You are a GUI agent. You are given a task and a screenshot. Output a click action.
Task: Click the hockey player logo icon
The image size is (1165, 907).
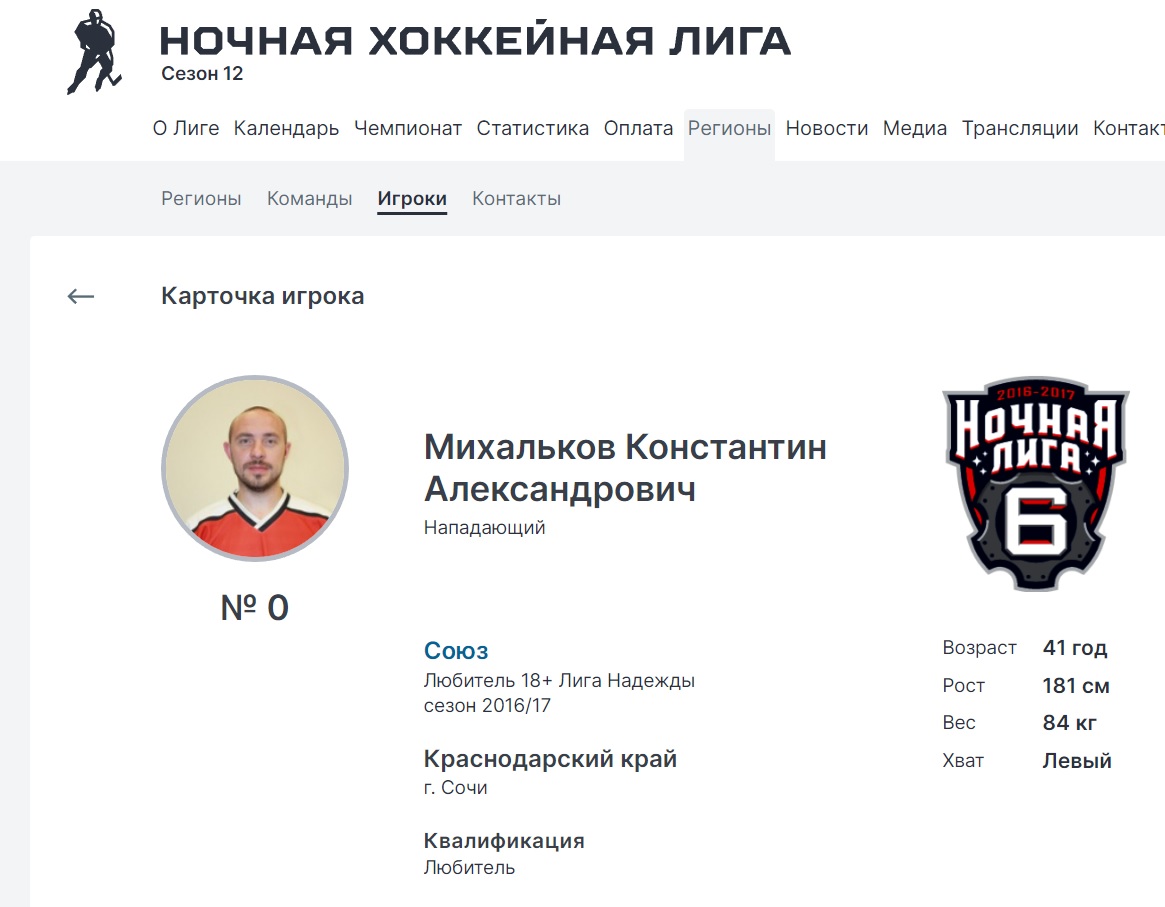pyautogui.click(x=94, y=52)
